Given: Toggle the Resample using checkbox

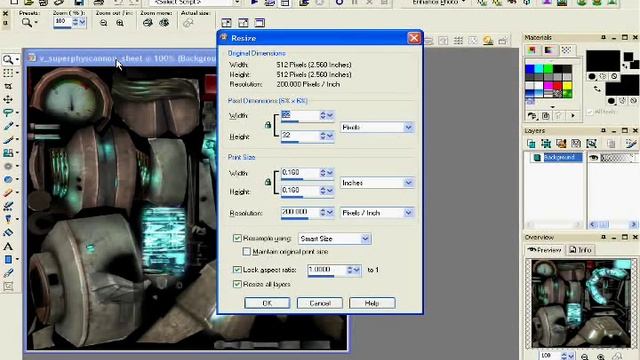Looking at the screenshot, I should 237,238.
